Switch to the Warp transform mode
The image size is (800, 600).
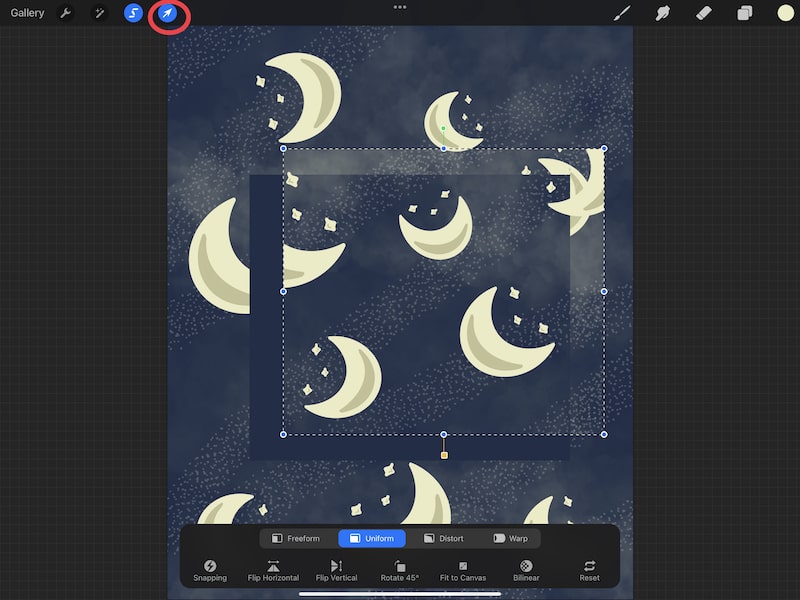[x=512, y=538]
